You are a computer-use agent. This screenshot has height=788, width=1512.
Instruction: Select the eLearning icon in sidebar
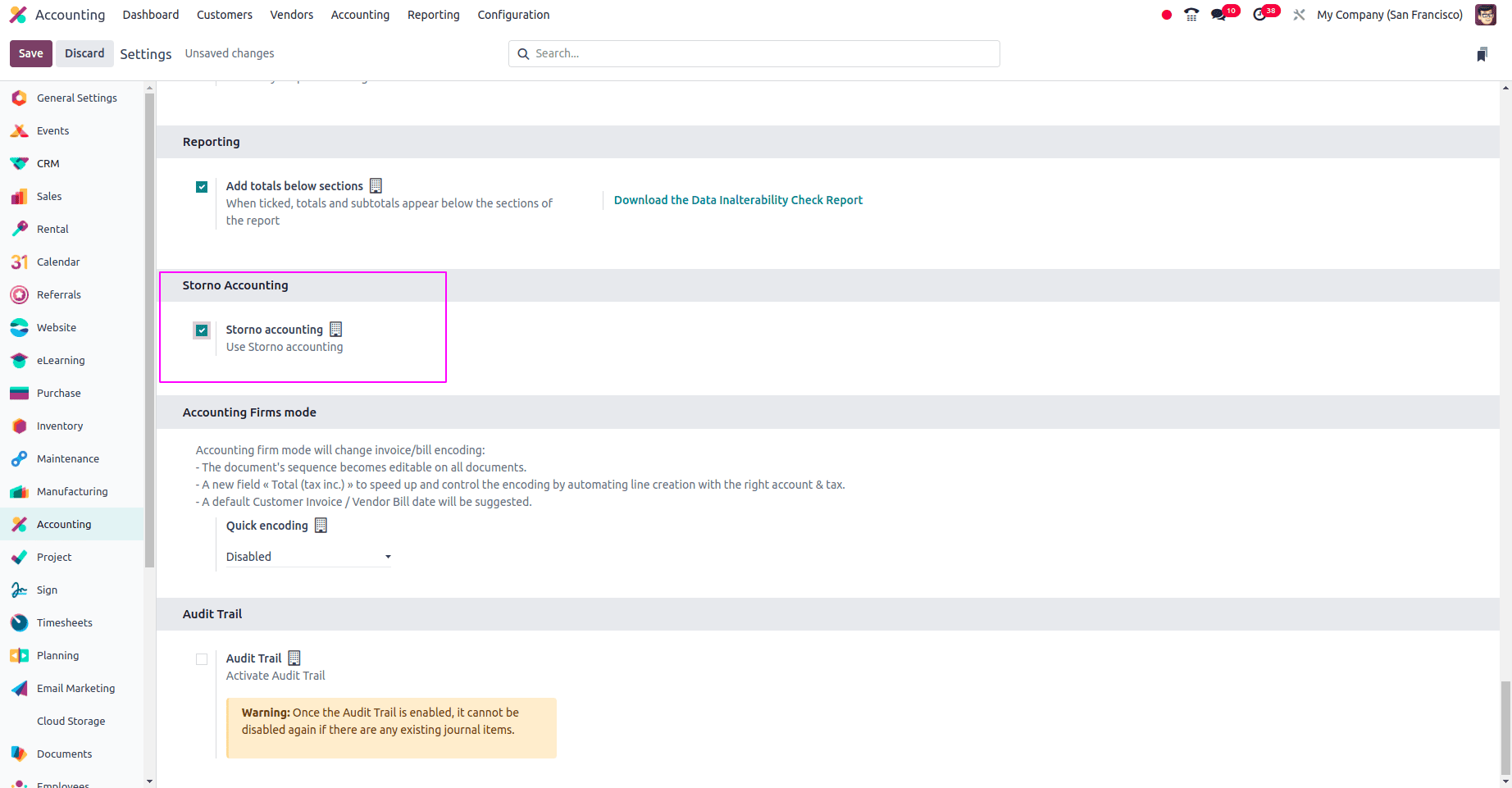click(x=19, y=360)
